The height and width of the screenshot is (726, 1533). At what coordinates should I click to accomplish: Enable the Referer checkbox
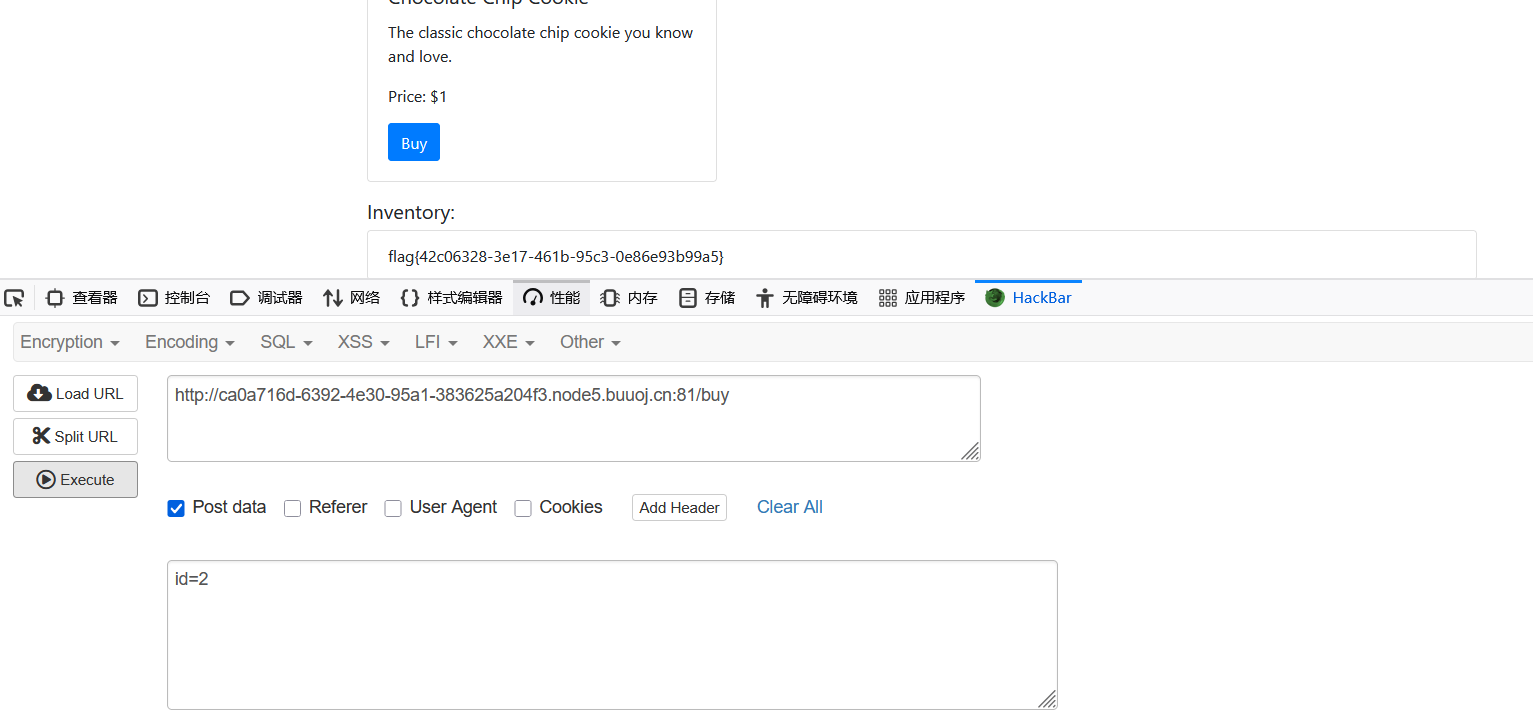tap(293, 508)
